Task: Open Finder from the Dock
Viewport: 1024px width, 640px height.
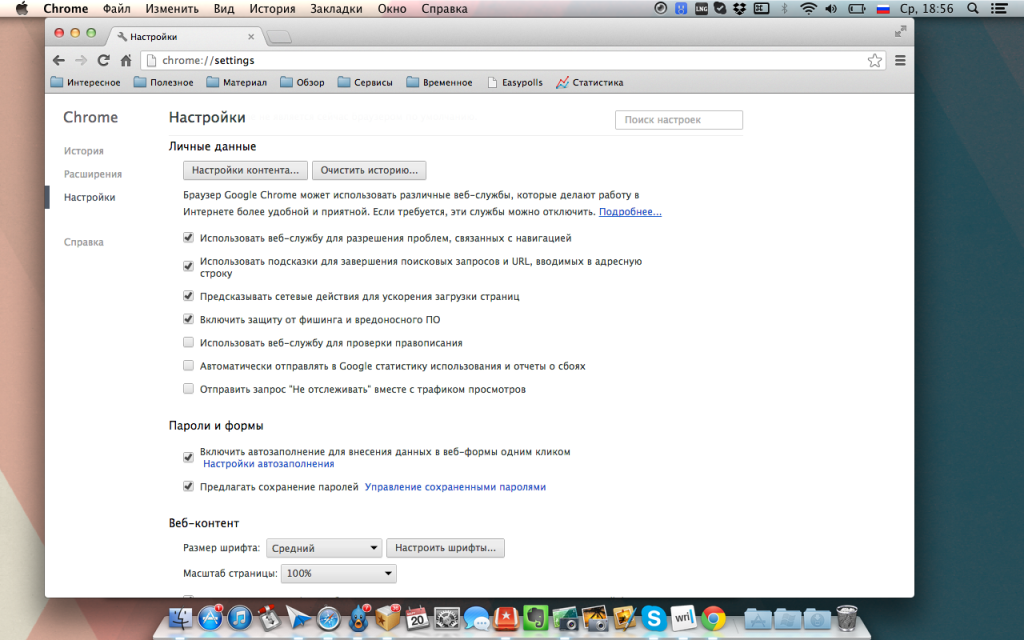Action: [x=181, y=617]
